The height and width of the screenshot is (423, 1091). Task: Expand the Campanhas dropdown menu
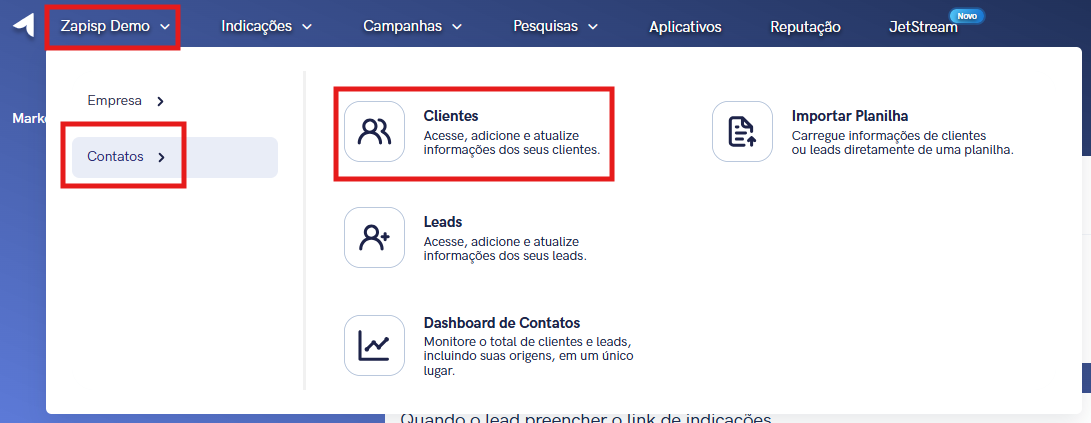click(x=412, y=26)
